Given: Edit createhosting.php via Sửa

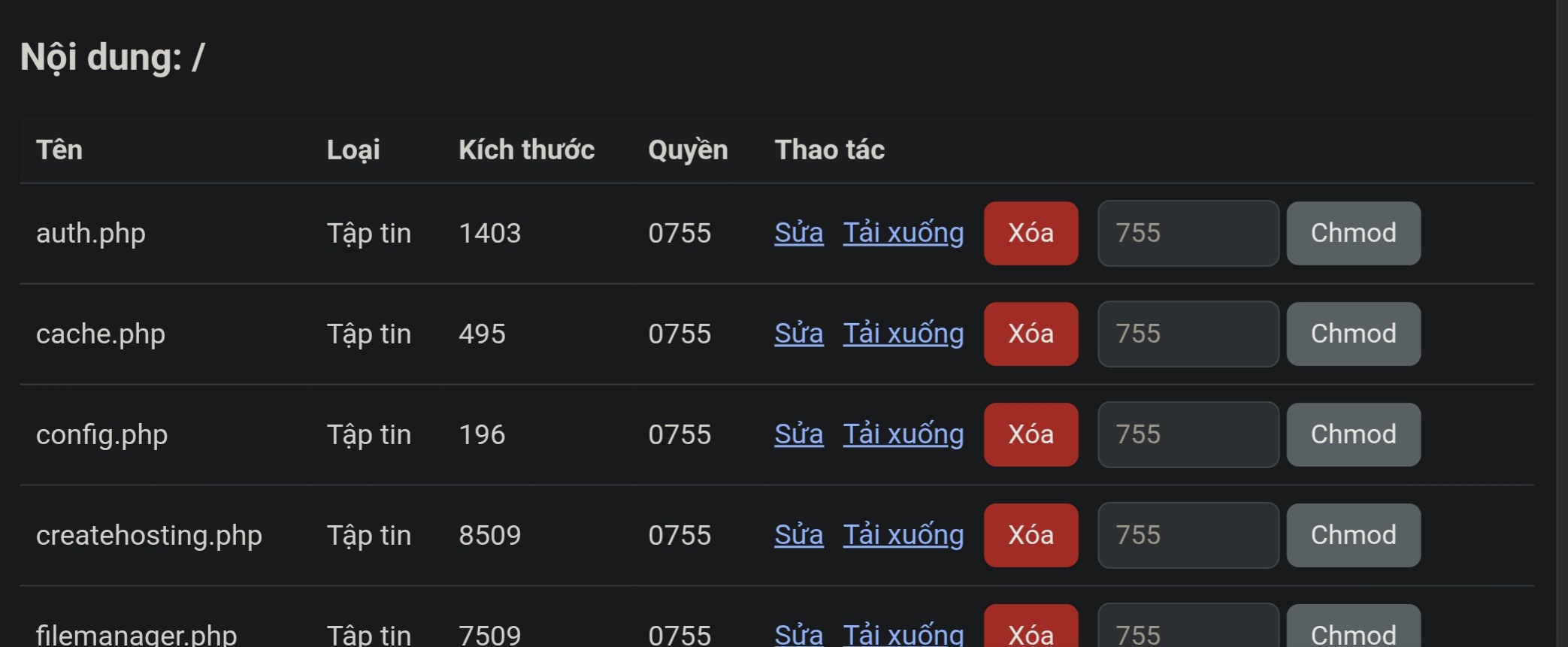Looking at the screenshot, I should (x=798, y=535).
